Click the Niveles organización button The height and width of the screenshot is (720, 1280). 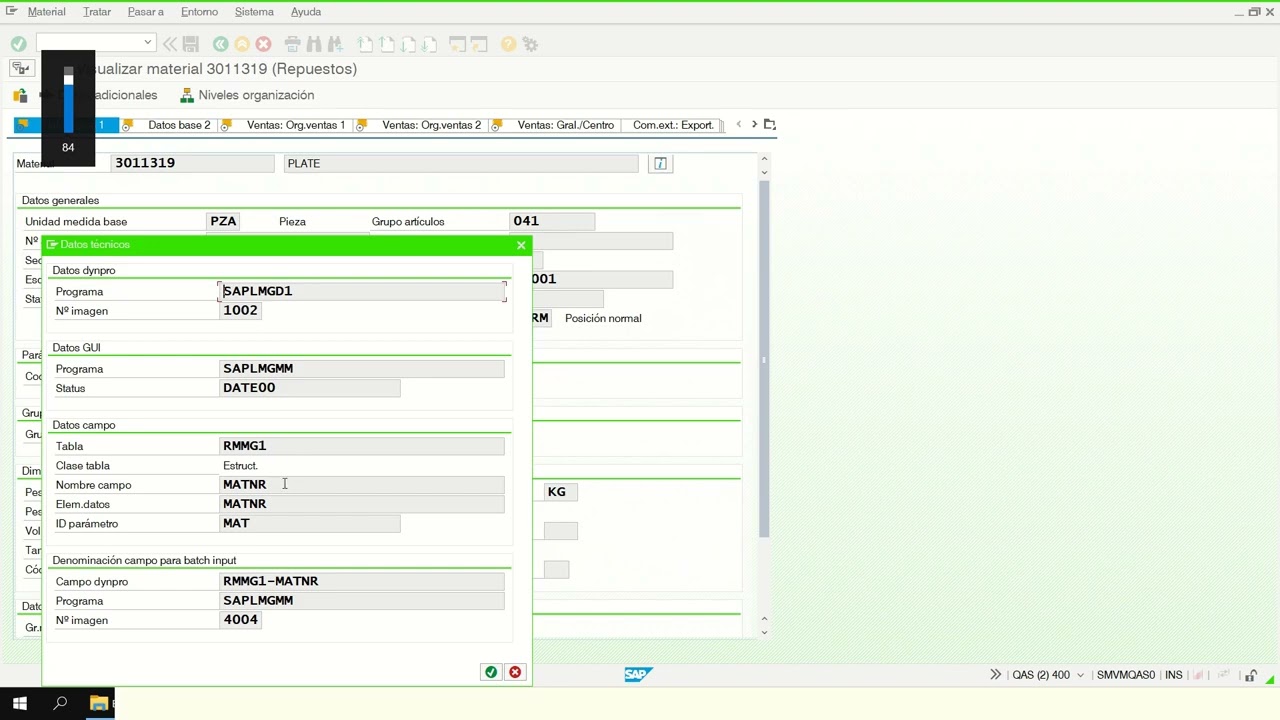pos(247,95)
